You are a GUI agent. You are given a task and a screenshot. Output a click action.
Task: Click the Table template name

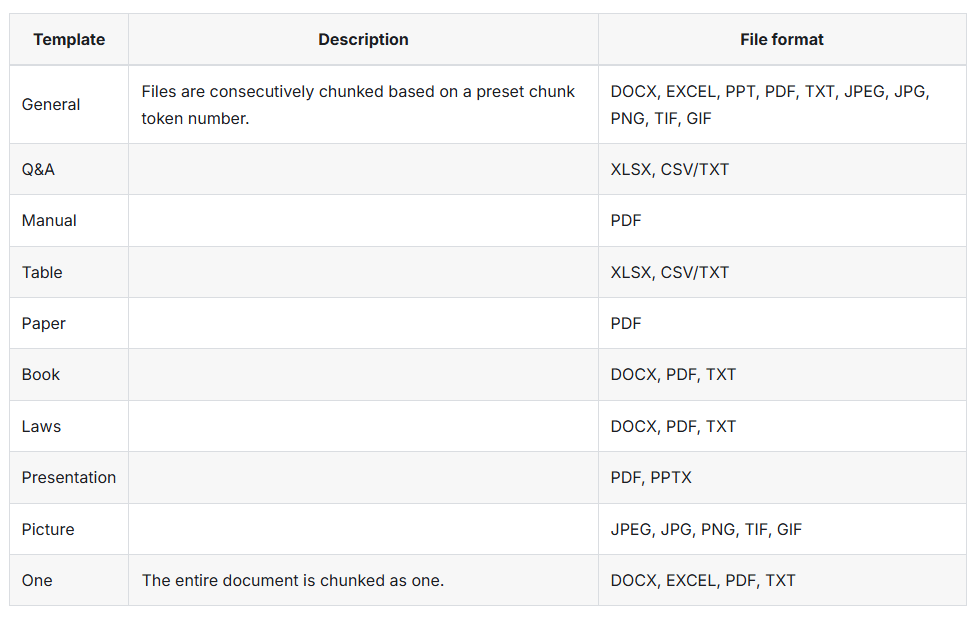point(42,272)
